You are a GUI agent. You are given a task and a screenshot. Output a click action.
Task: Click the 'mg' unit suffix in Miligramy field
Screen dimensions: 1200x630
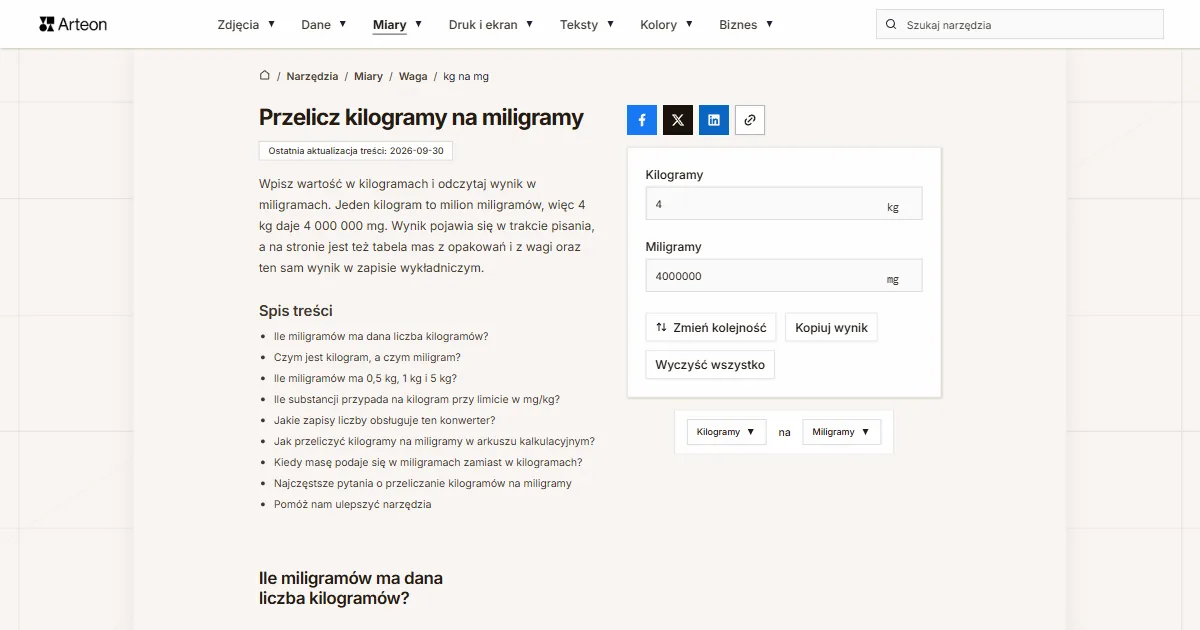coord(893,280)
